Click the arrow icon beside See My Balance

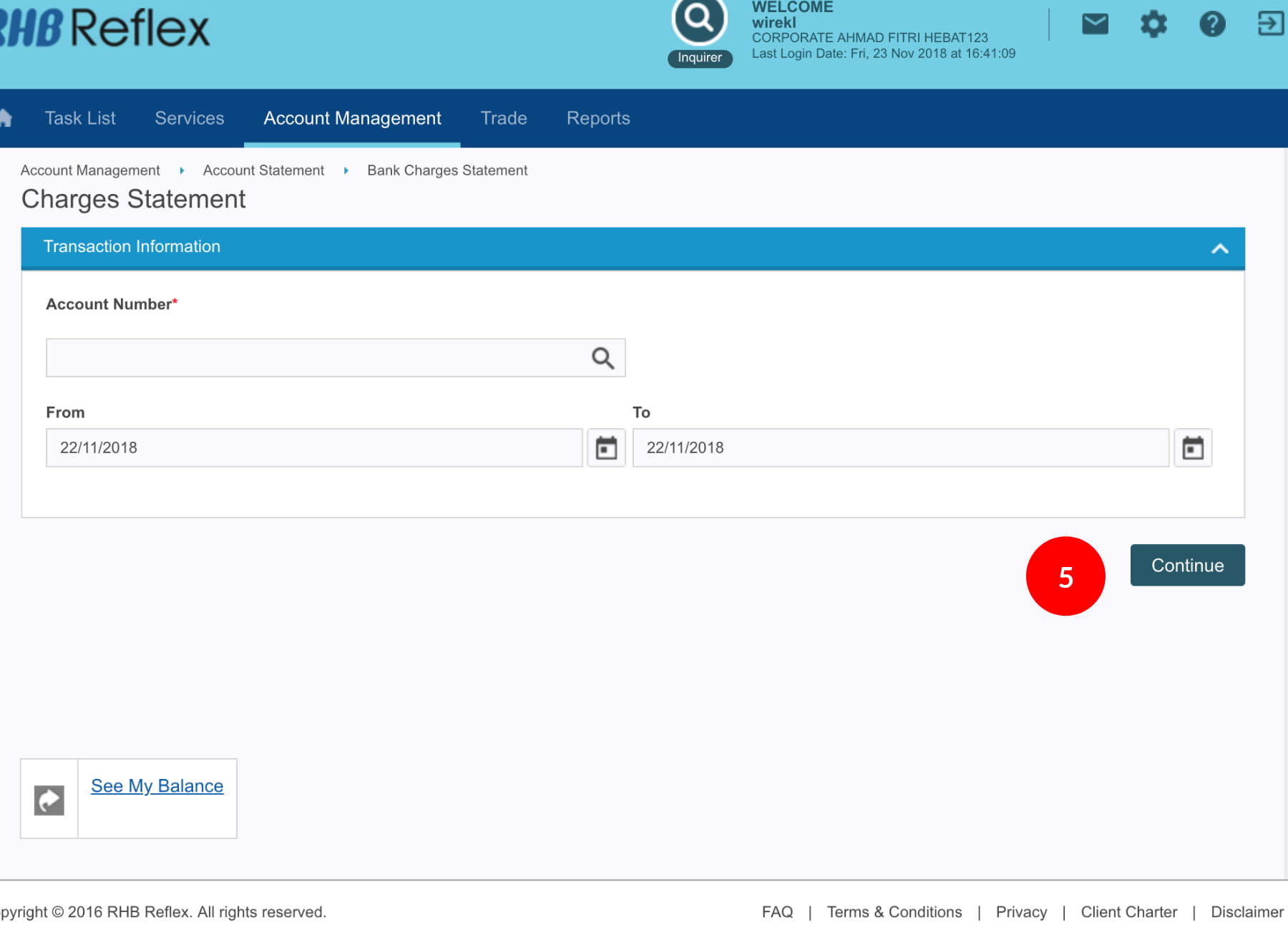click(49, 800)
